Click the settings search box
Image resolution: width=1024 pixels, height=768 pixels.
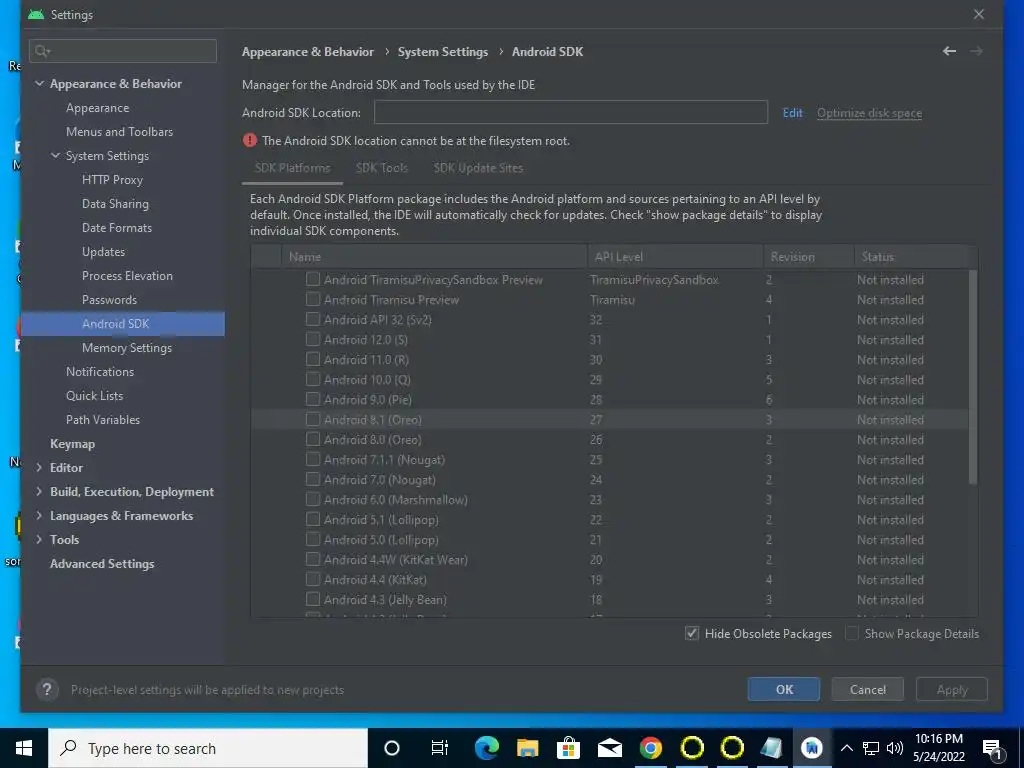pyautogui.click(x=123, y=51)
